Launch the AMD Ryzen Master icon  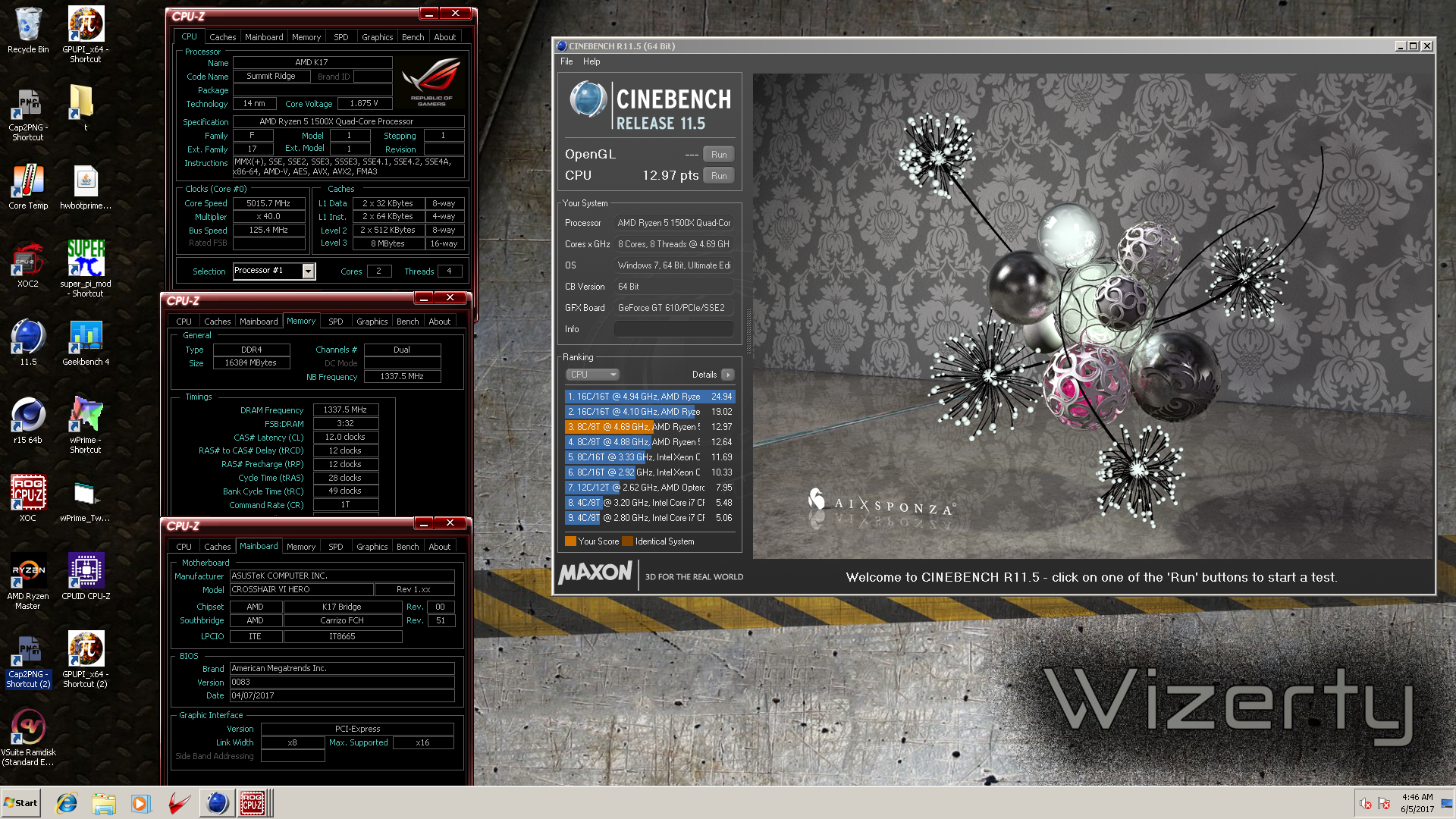point(28,582)
